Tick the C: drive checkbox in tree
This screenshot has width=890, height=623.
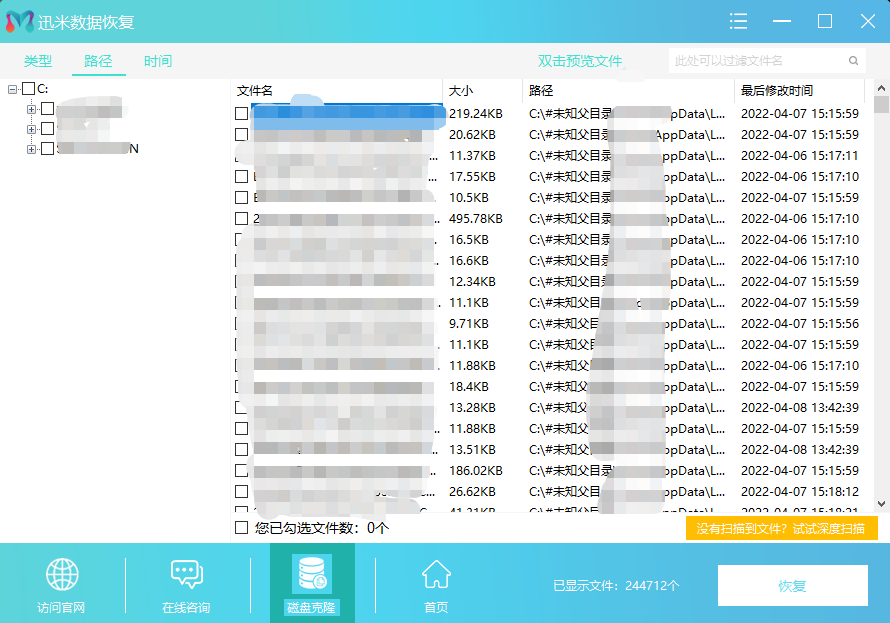pos(28,89)
